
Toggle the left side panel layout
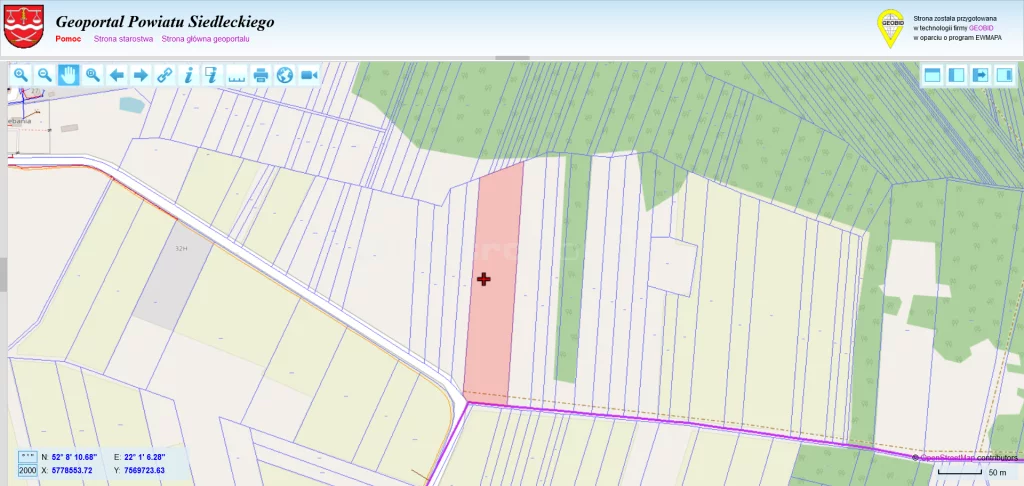coord(956,75)
